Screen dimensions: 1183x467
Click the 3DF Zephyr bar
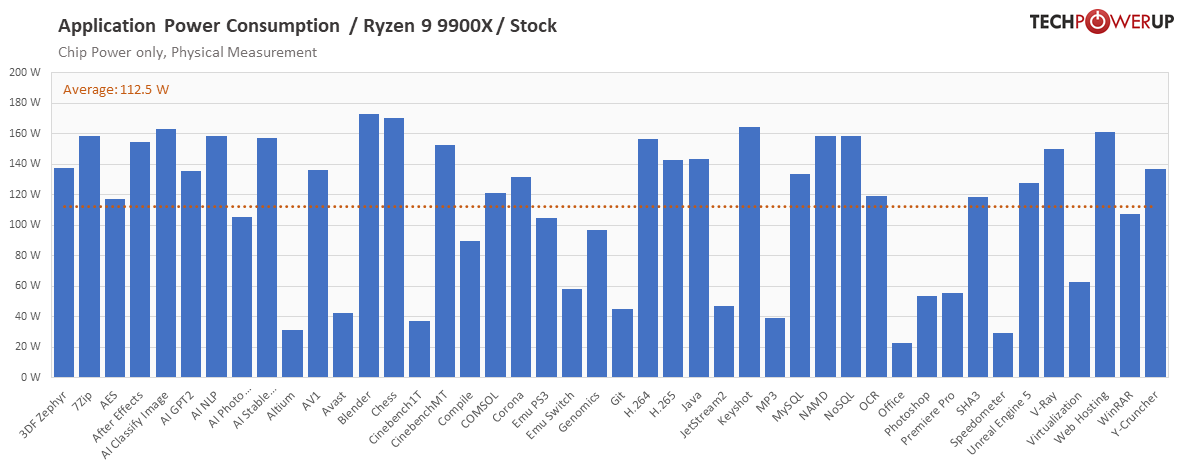64,273
